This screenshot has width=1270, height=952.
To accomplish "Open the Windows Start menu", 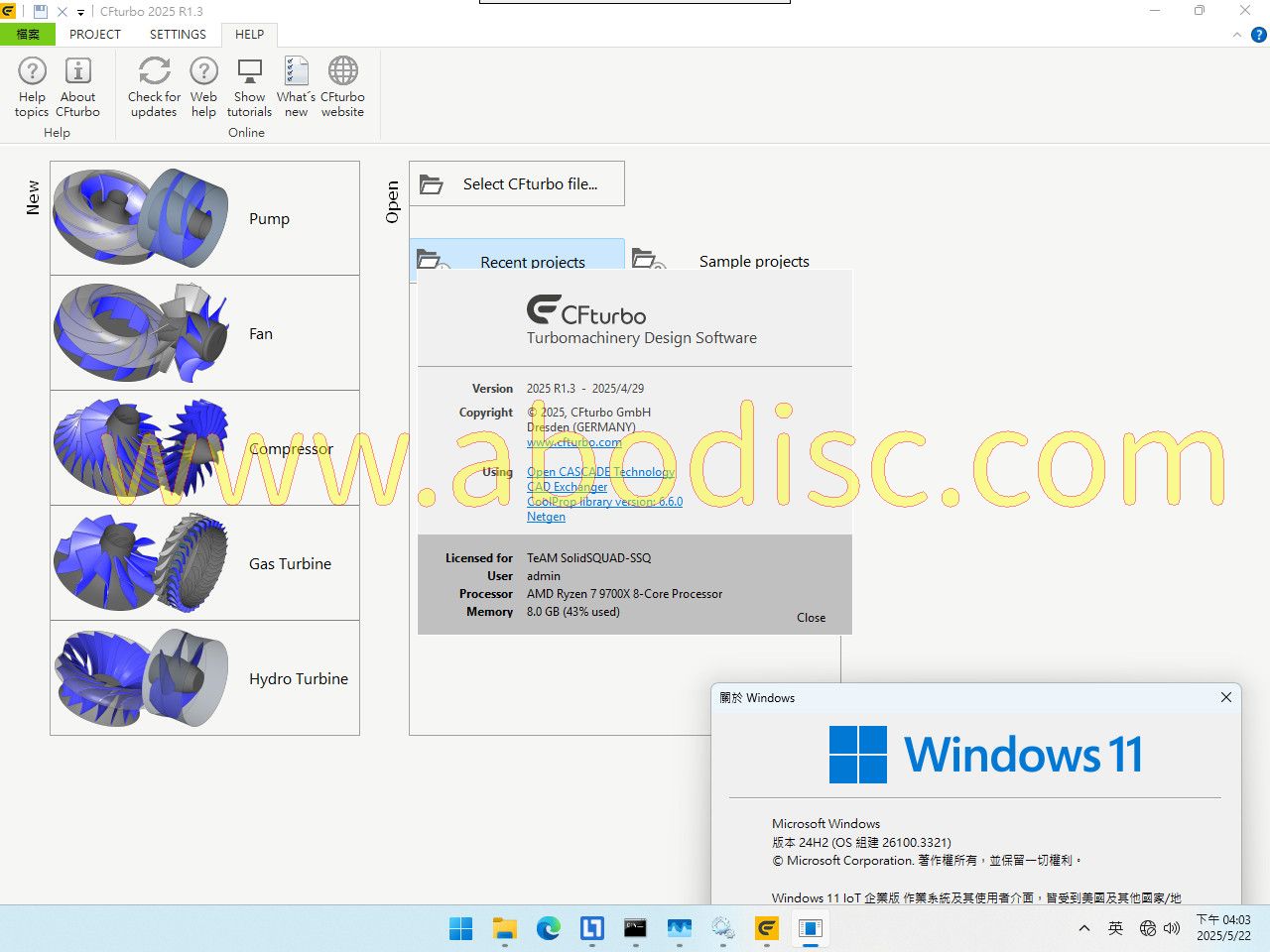I will point(461,928).
